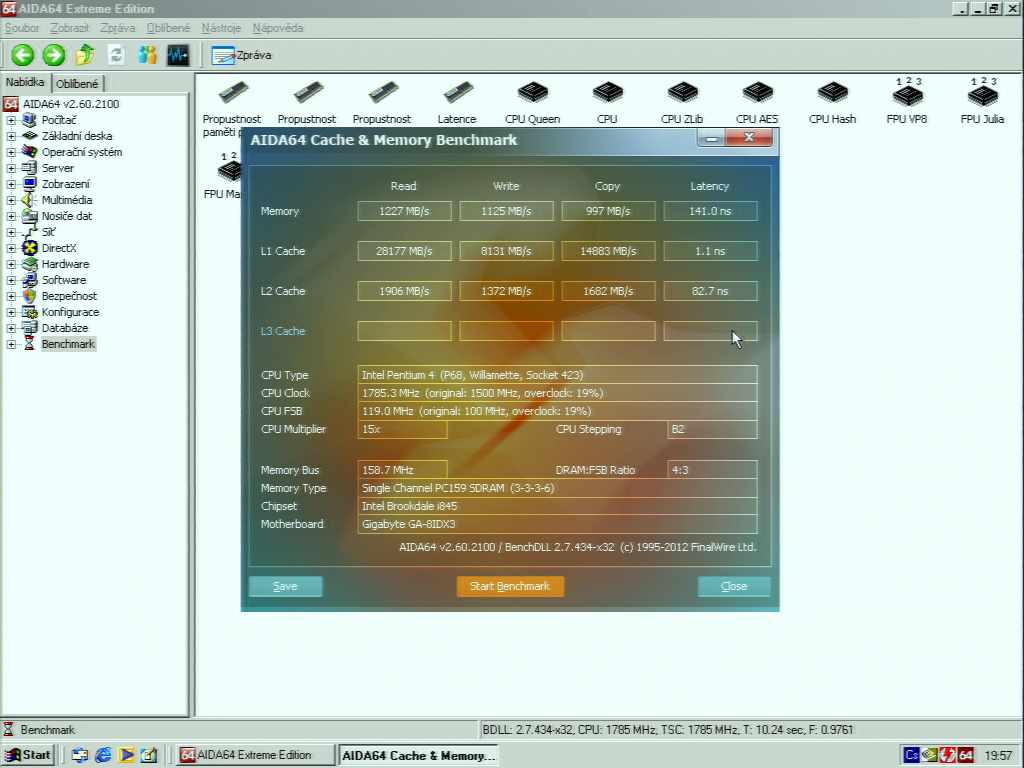Launch the CPU Queen benchmark

coord(532,102)
